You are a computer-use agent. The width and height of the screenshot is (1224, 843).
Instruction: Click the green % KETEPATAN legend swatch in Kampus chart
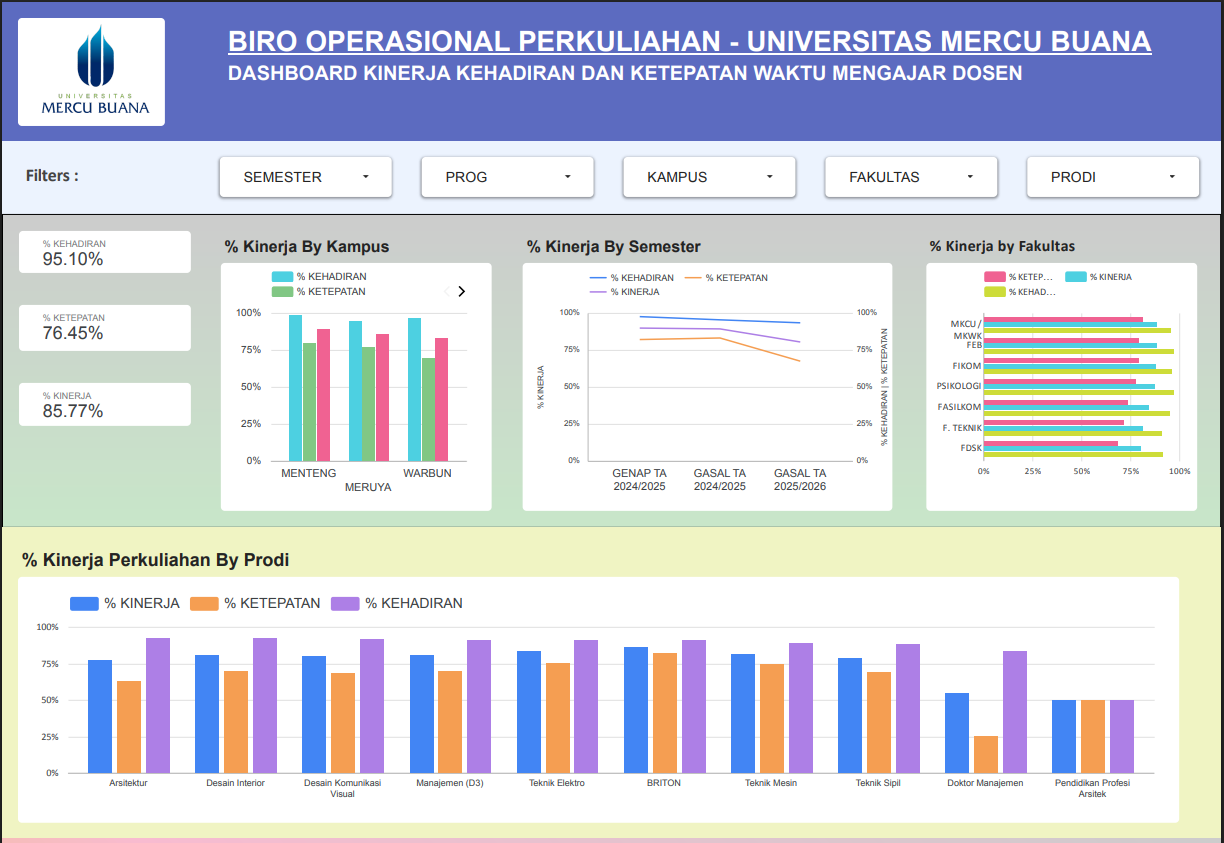[281, 292]
